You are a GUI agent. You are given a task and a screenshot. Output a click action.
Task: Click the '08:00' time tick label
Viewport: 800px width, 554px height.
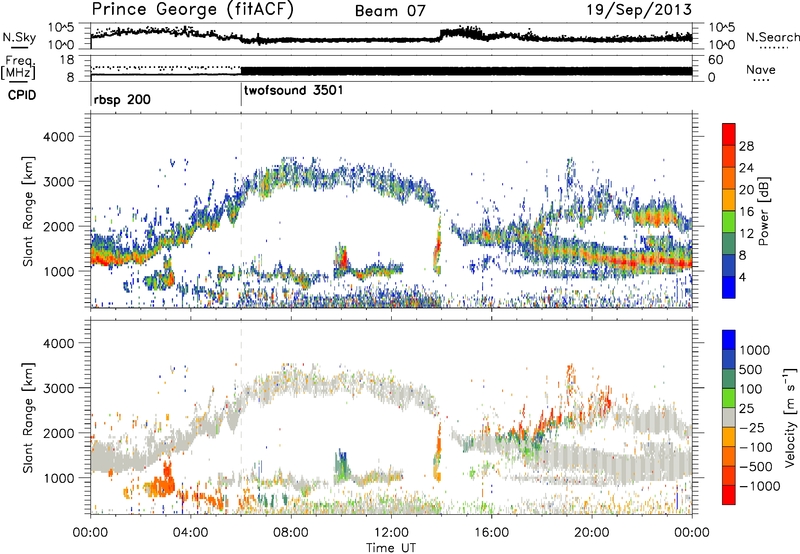pyautogui.click(x=291, y=533)
